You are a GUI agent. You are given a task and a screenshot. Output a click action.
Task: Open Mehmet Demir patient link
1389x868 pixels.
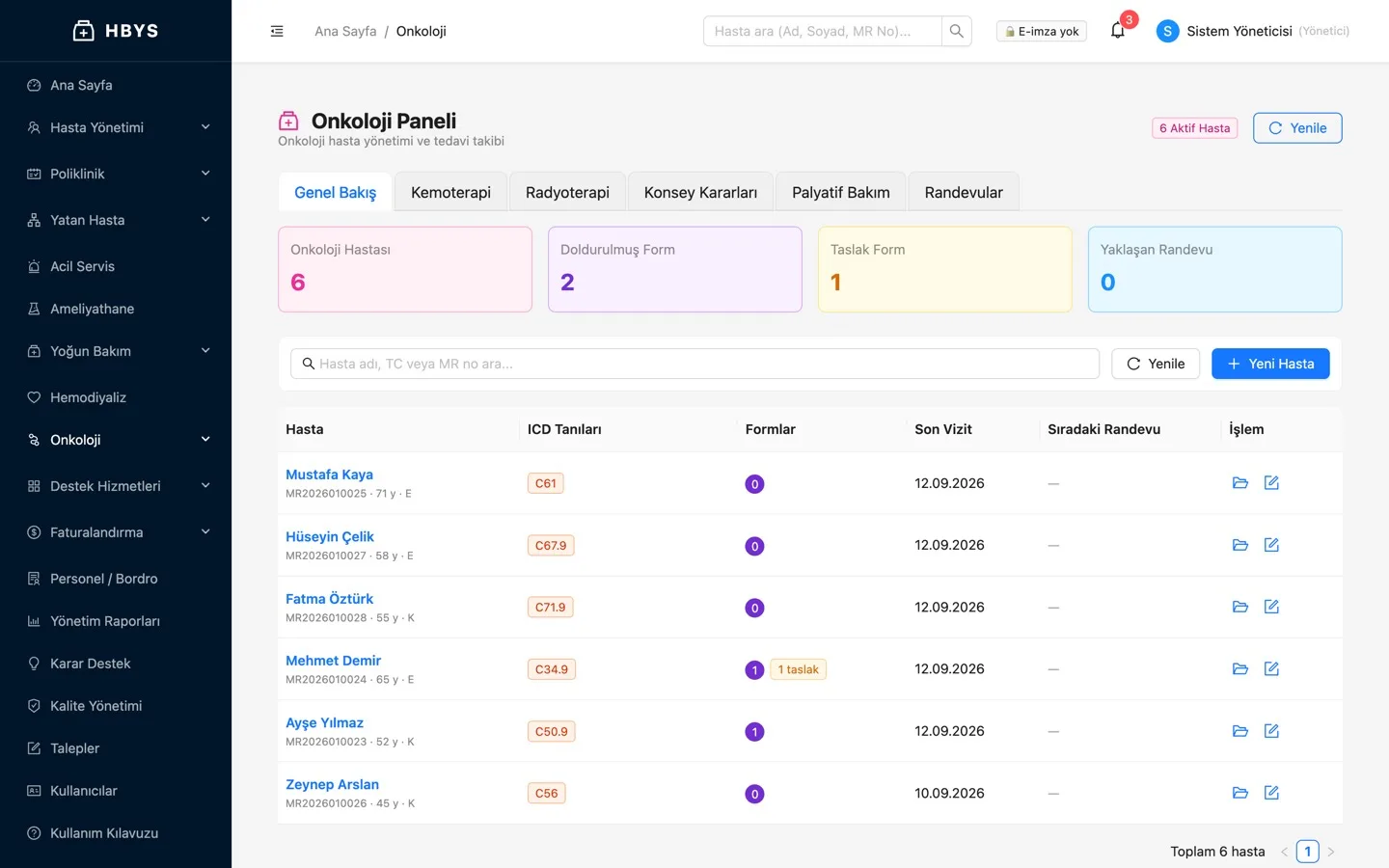(333, 661)
